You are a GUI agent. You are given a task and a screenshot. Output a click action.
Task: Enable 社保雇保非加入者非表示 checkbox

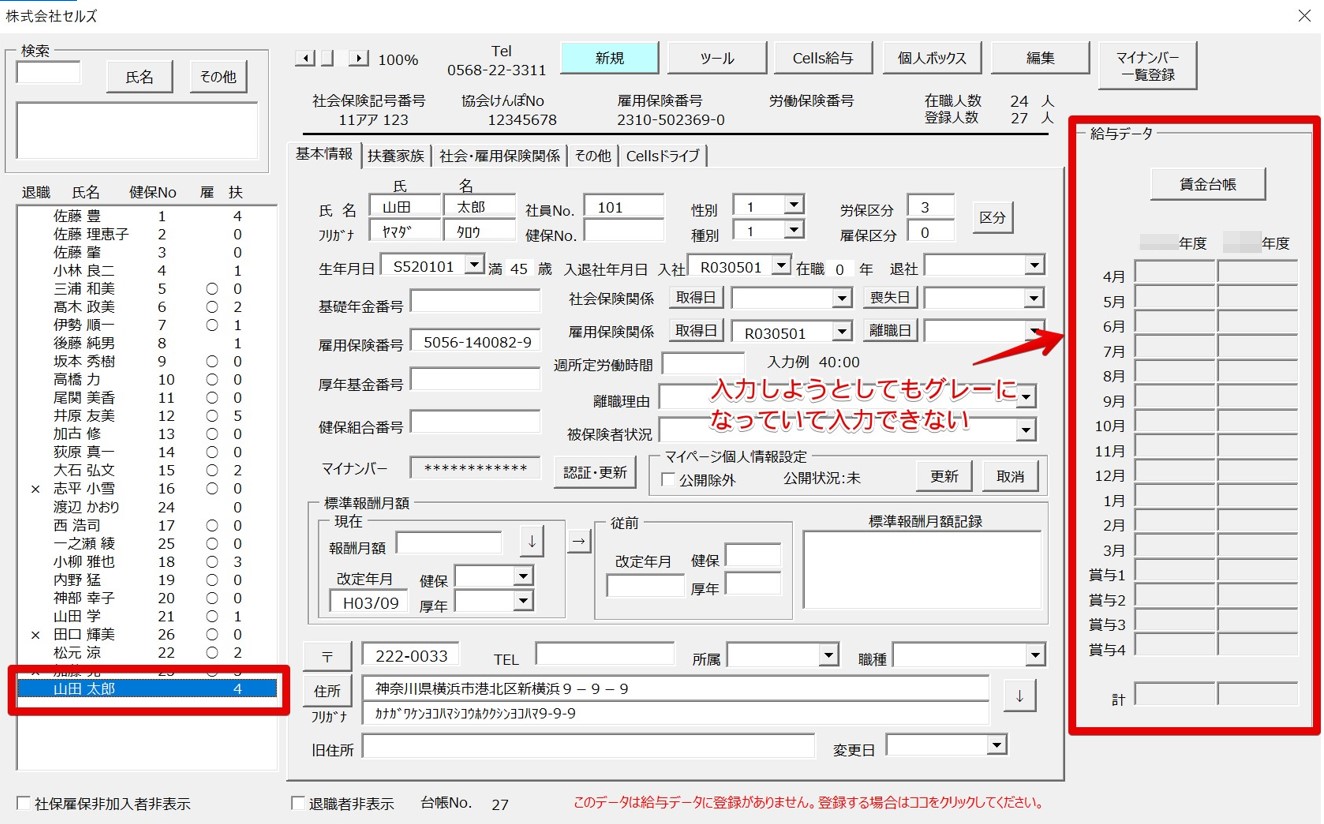click(24, 803)
